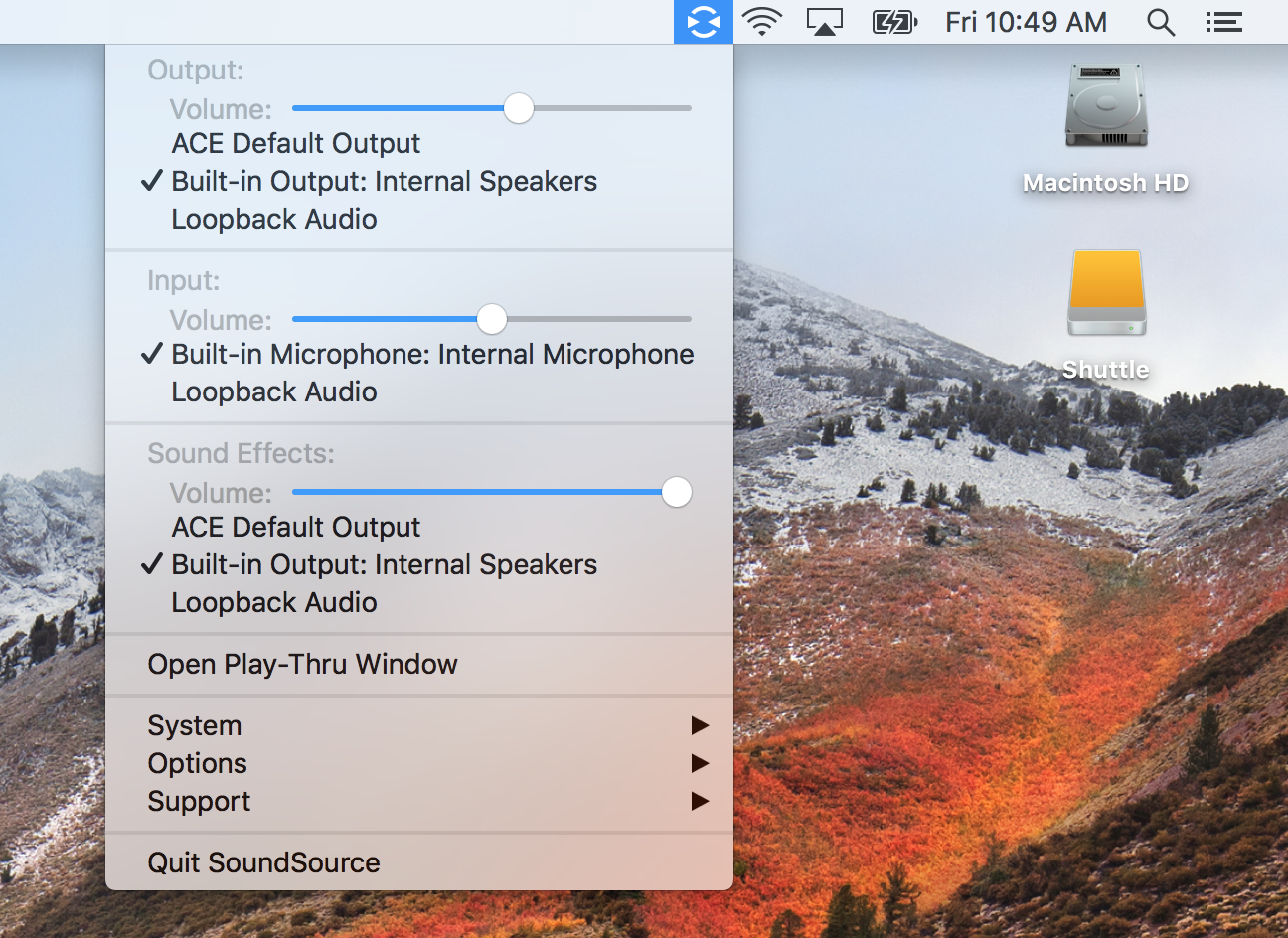Open the Wi-Fi status menu
Image resolution: width=1288 pixels, height=938 pixels.
click(x=762, y=22)
